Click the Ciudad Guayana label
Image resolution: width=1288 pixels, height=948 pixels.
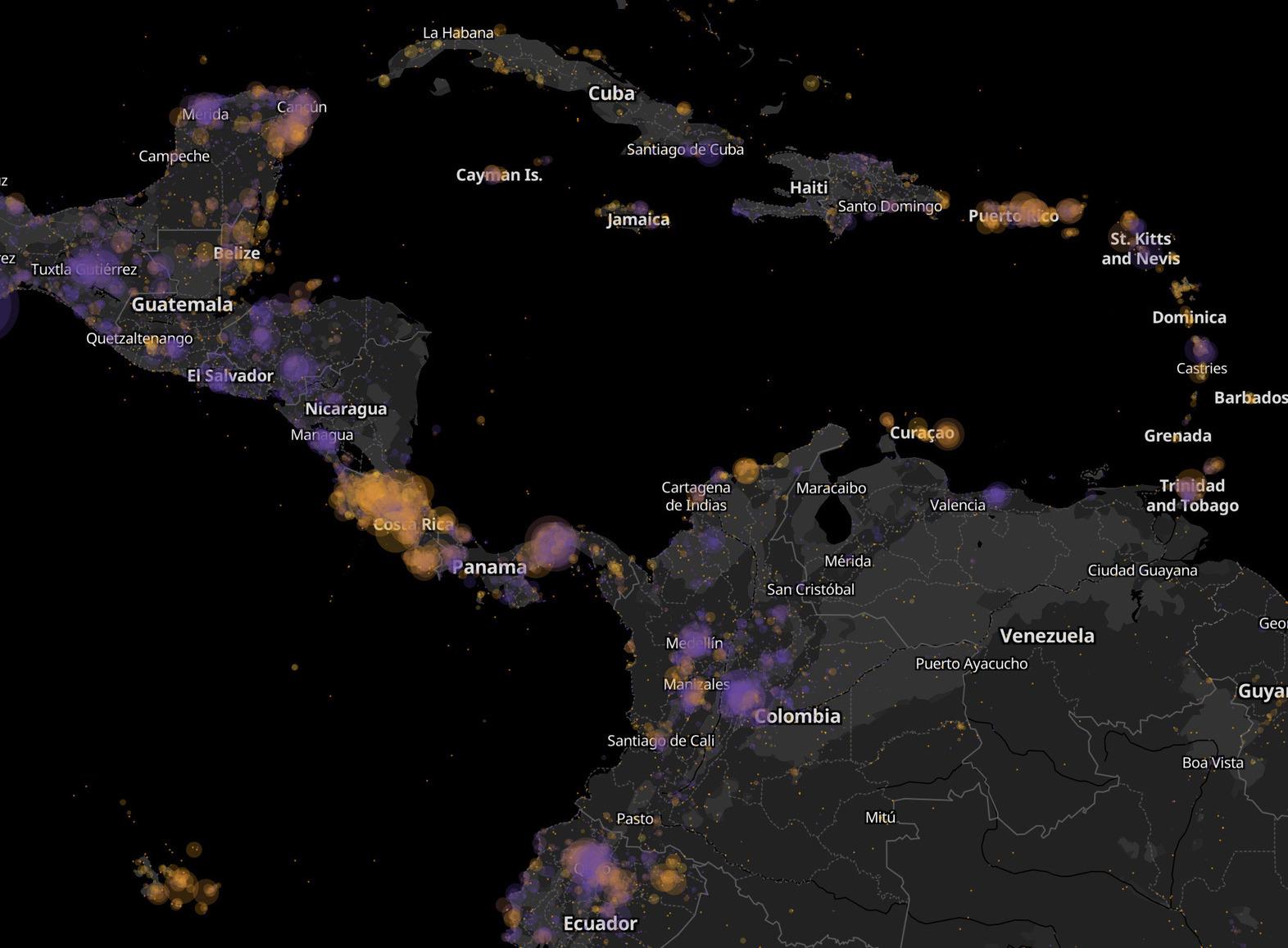pos(1142,570)
